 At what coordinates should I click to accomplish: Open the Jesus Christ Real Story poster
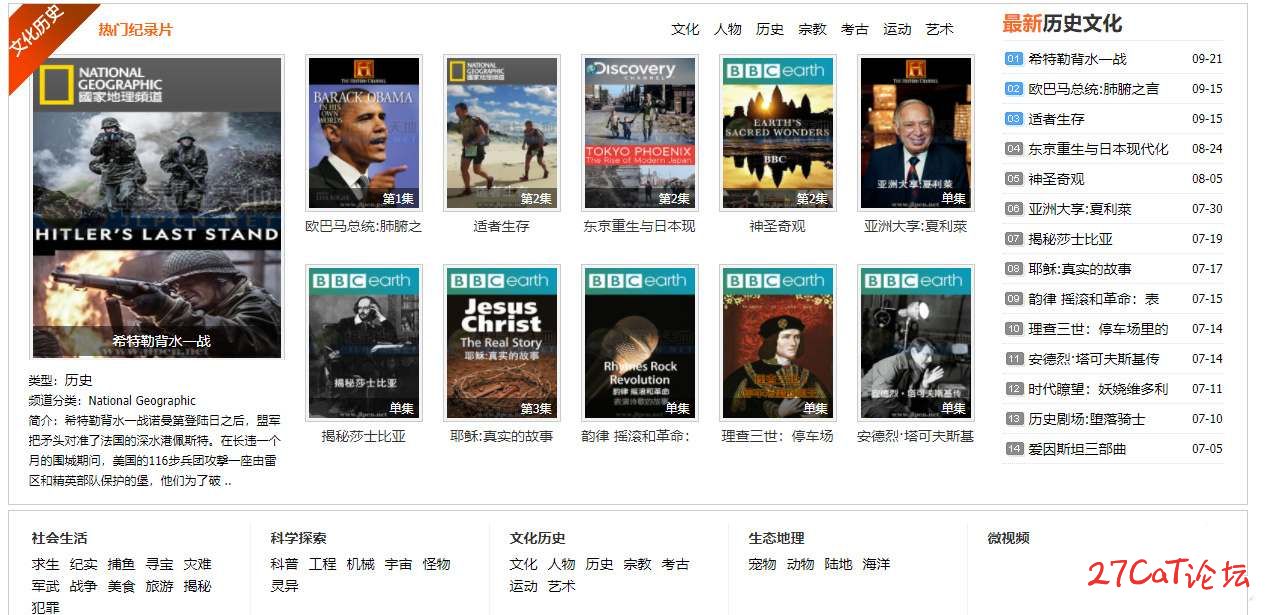pos(502,343)
